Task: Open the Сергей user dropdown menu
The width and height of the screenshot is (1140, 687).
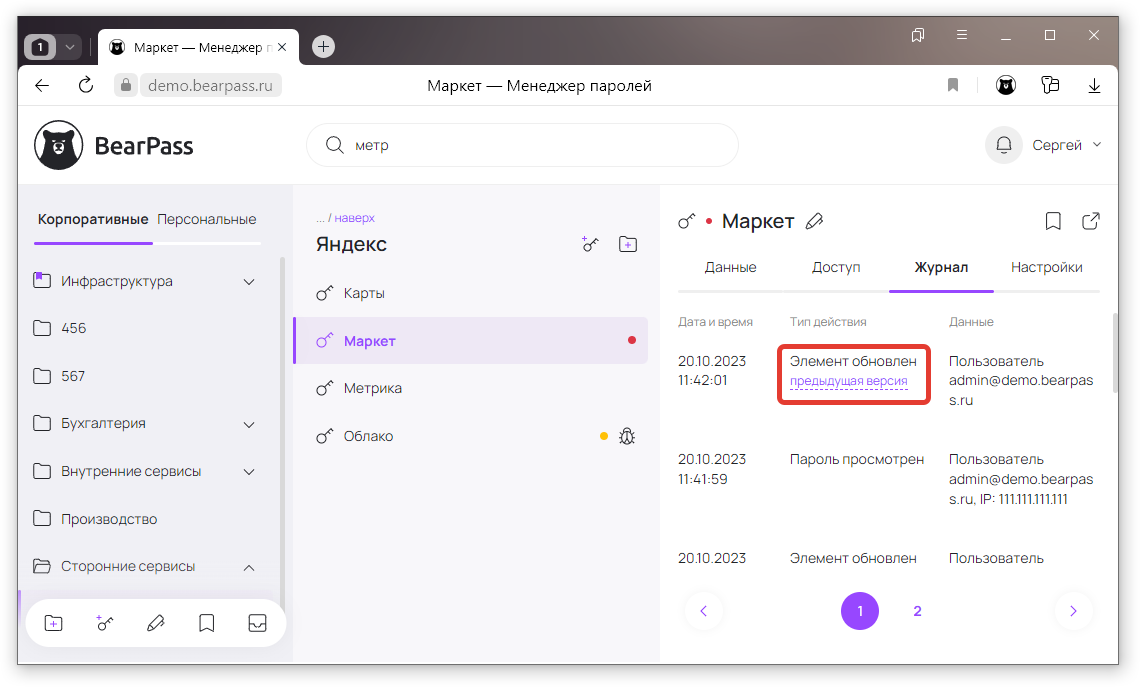Action: pyautogui.click(x=1067, y=145)
